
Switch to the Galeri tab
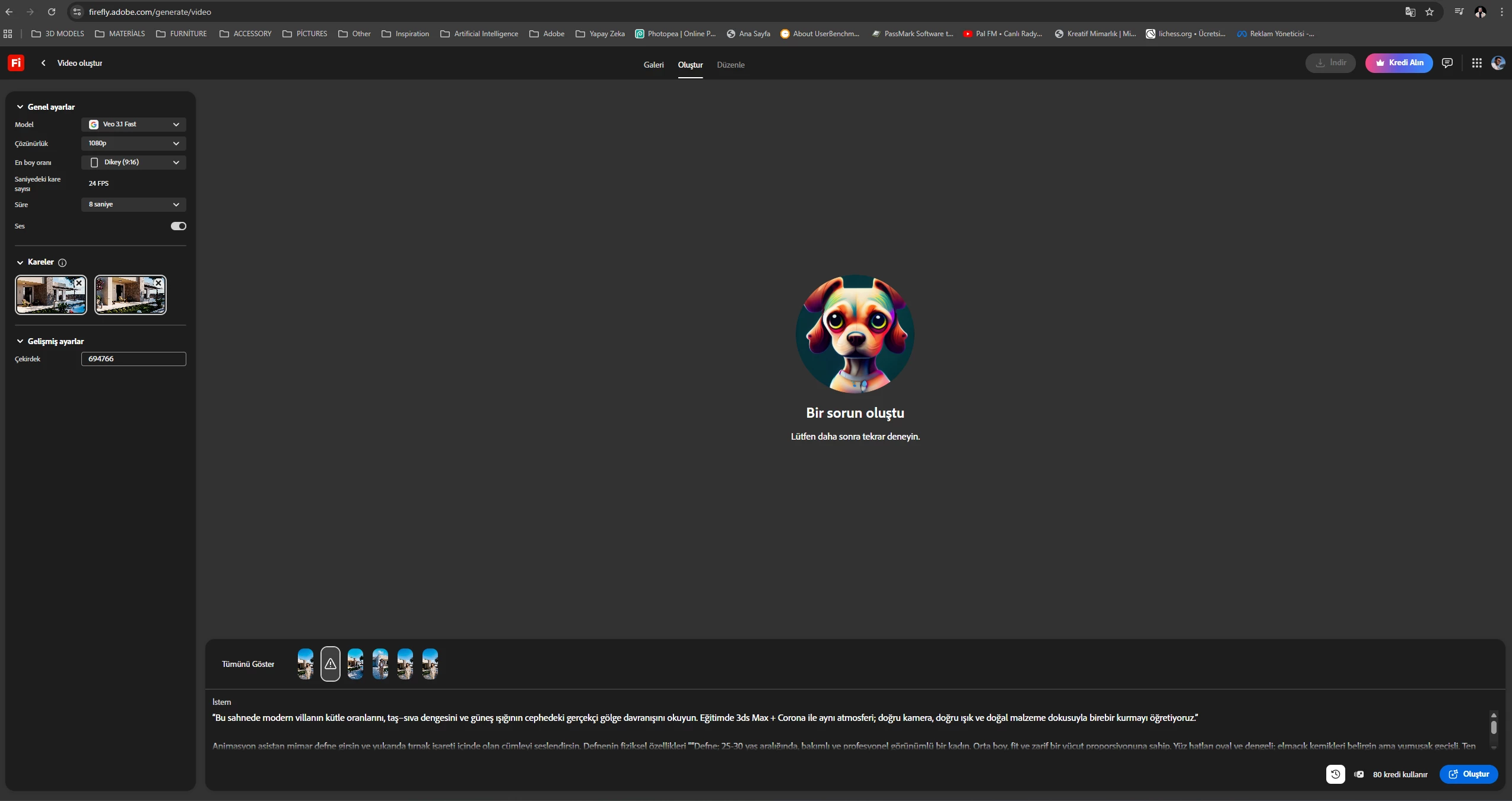[653, 65]
